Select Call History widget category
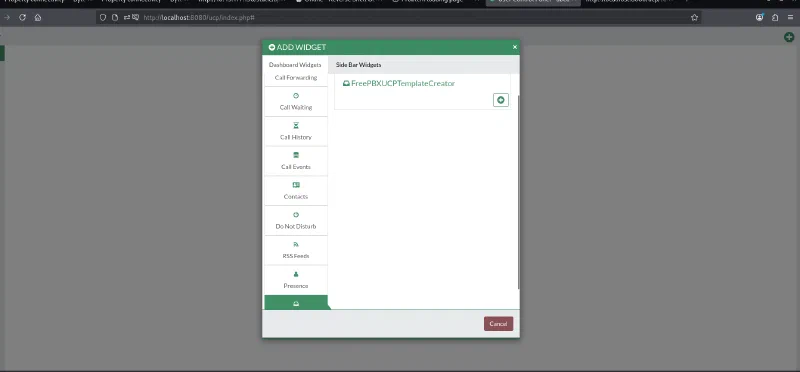Viewport: 800px width, 372px height. pos(295,131)
